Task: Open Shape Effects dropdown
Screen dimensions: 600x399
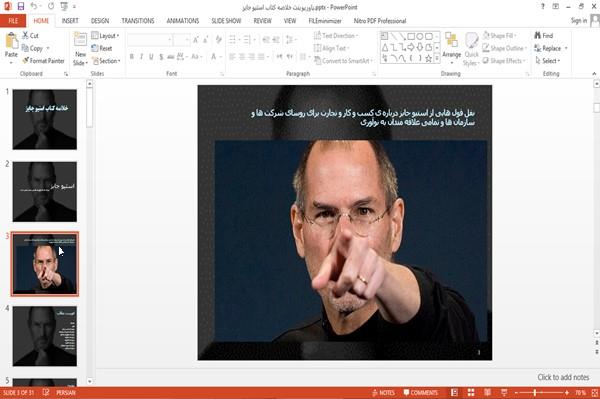Action: pos(504,61)
